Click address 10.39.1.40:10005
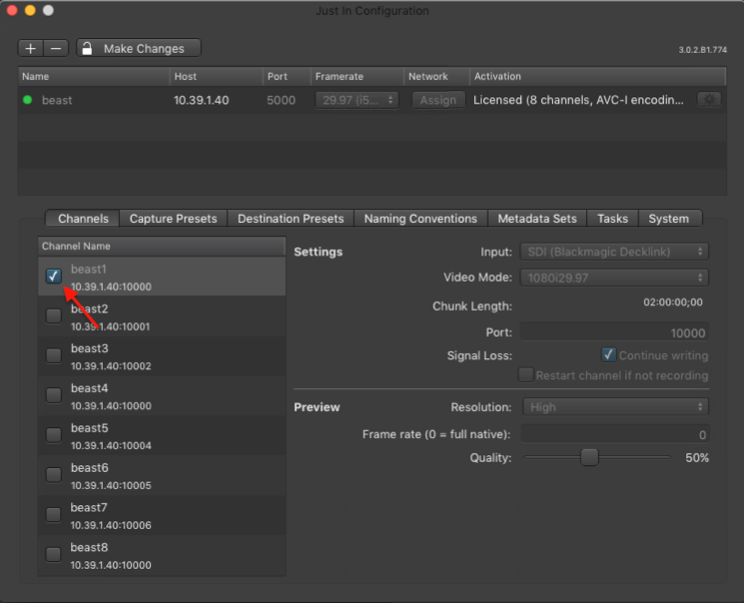744x603 pixels. (x=111, y=486)
